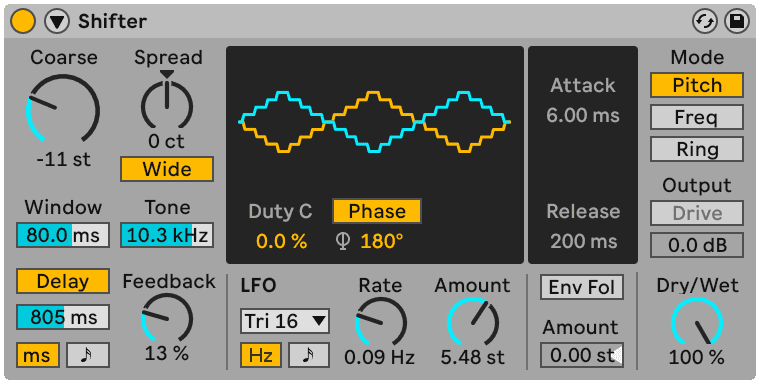The width and height of the screenshot is (760, 384).
Task: Click the Shifter device title
Action: click(x=112, y=21)
